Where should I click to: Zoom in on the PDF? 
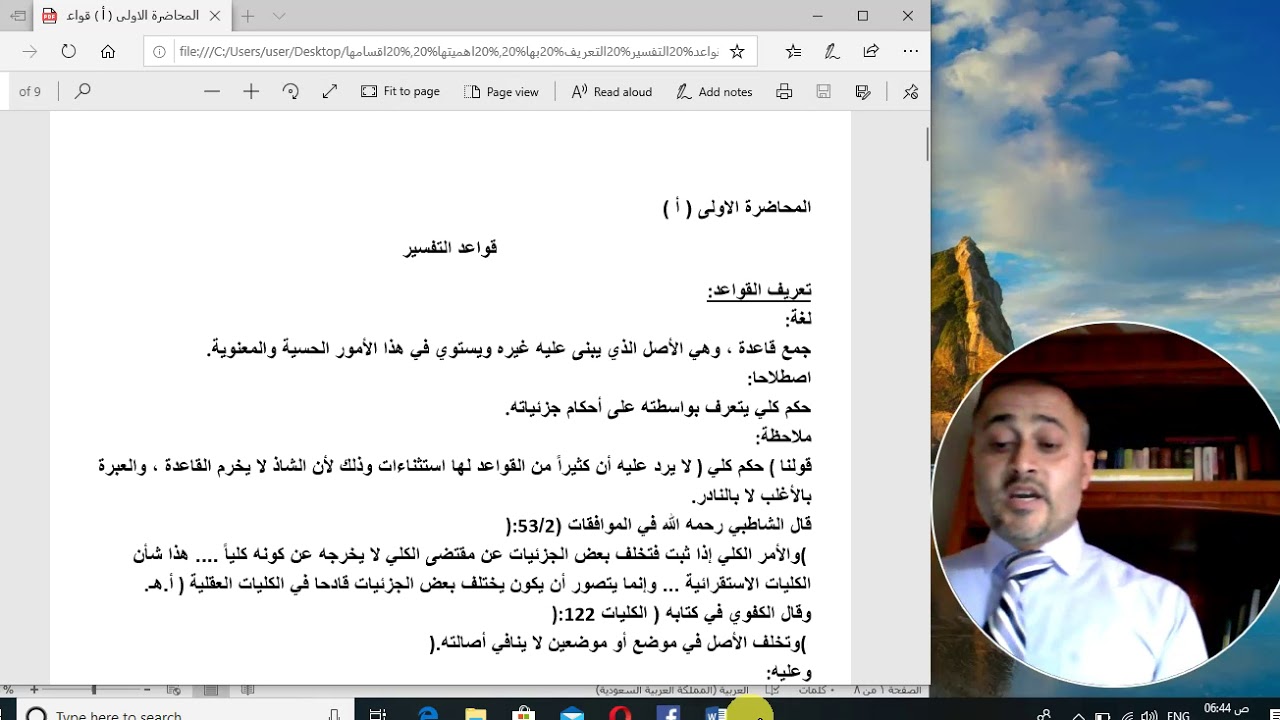point(251,91)
